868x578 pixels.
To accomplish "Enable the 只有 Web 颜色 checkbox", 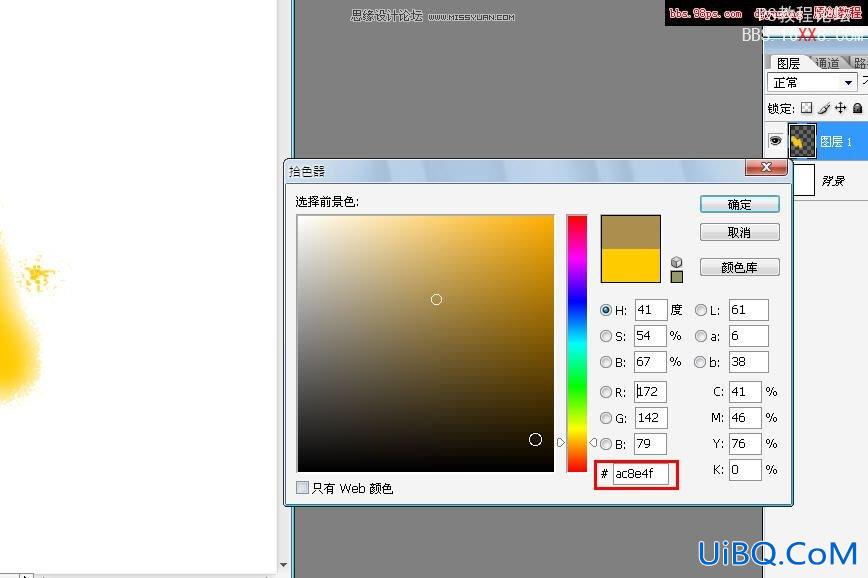I will click(302, 488).
